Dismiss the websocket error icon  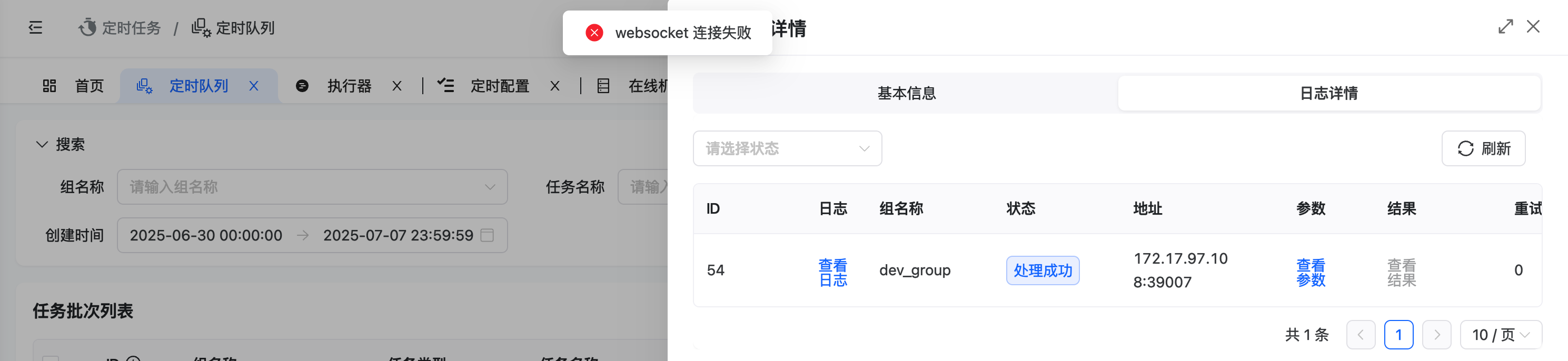point(594,33)
